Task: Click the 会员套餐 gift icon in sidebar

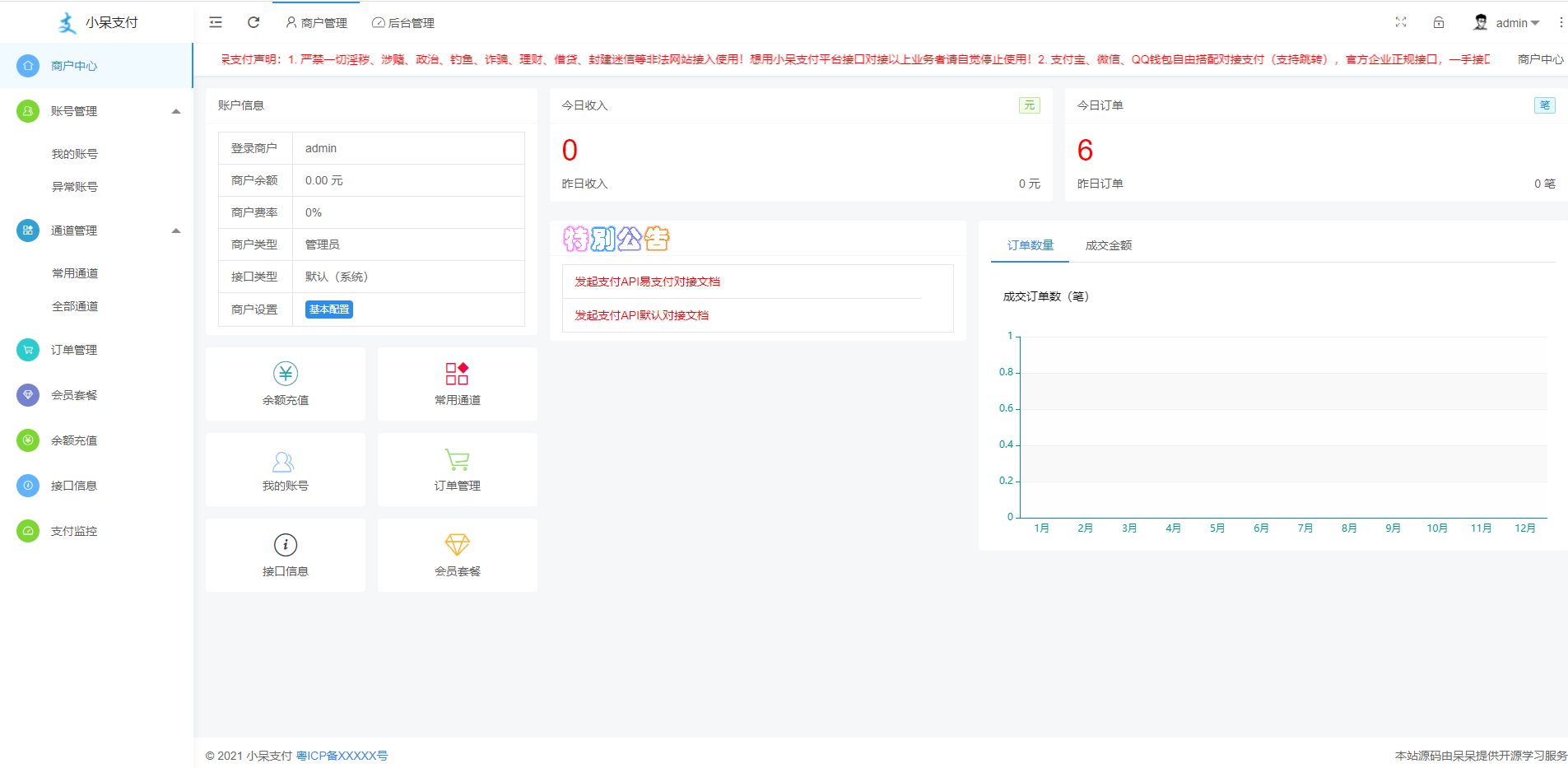Action: (27, 395)
